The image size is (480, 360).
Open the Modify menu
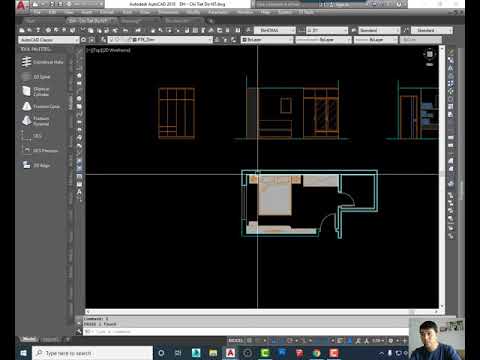point(193,12)
